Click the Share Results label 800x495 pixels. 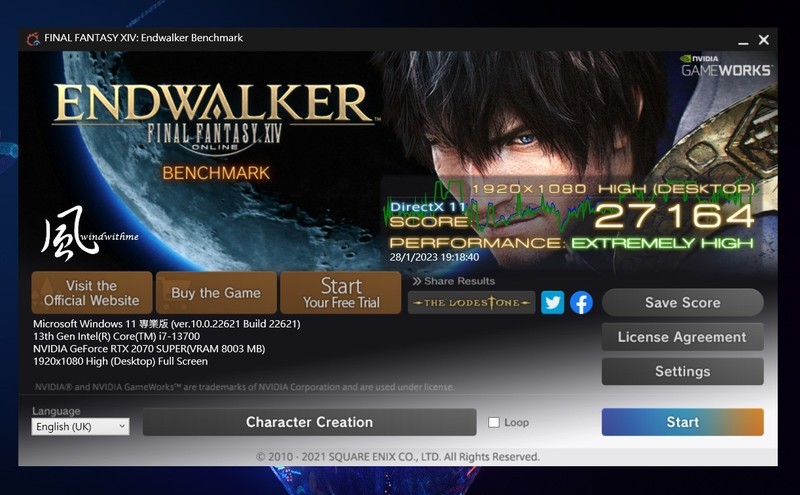point(454,281)
